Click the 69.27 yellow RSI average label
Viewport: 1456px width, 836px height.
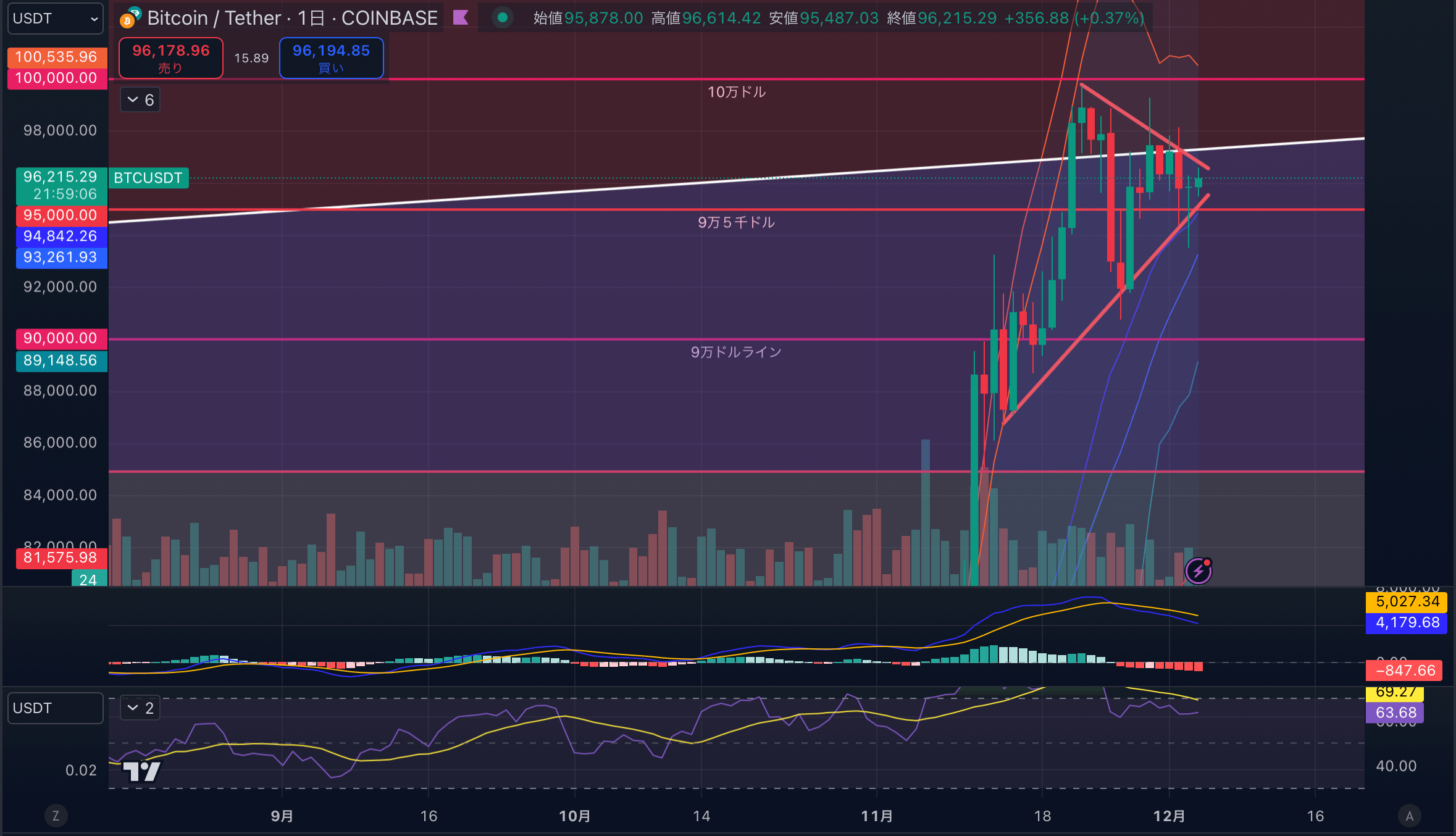coord(1395,693)
